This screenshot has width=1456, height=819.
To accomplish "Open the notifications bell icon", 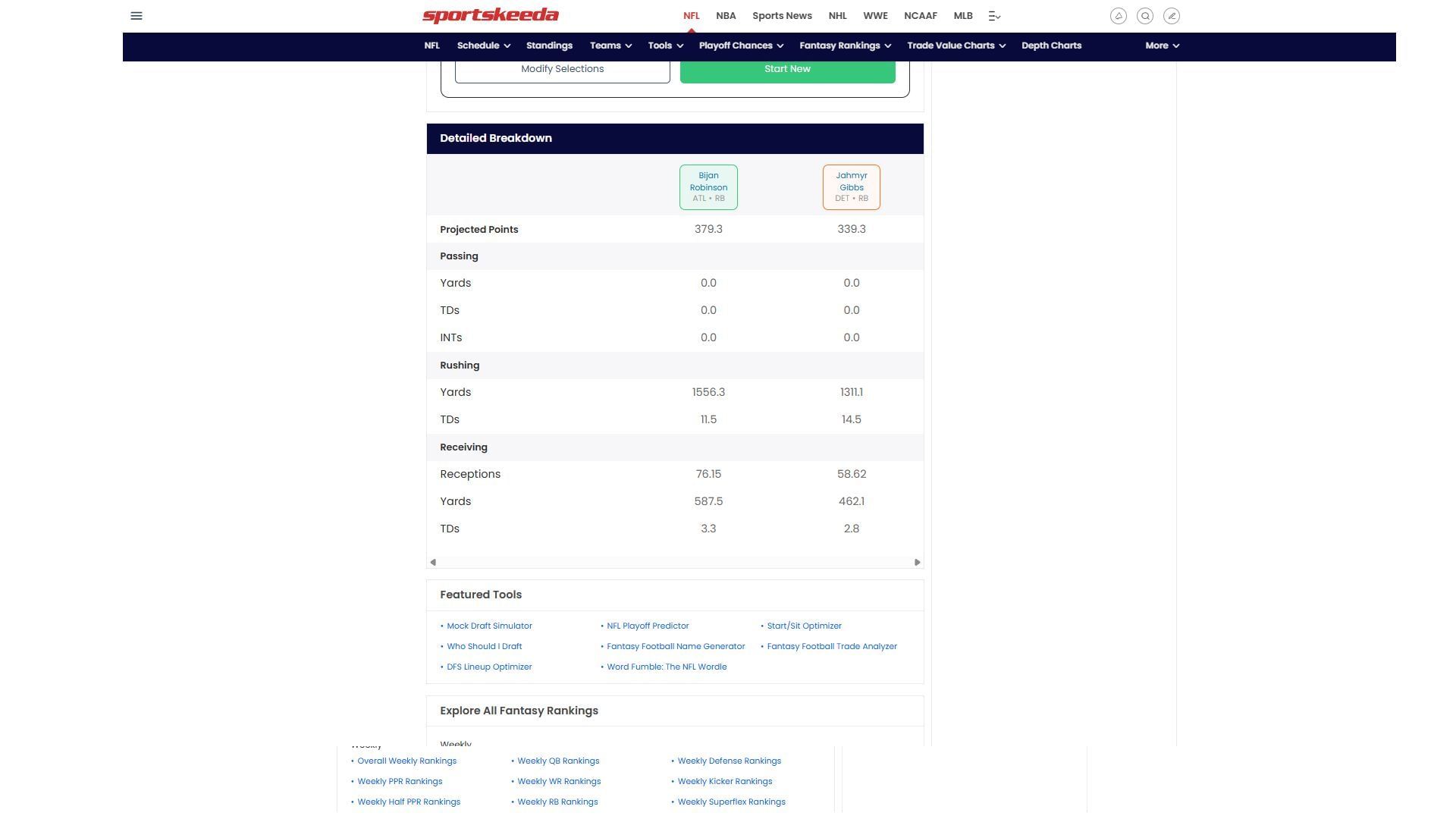I will coord(1119,16).
